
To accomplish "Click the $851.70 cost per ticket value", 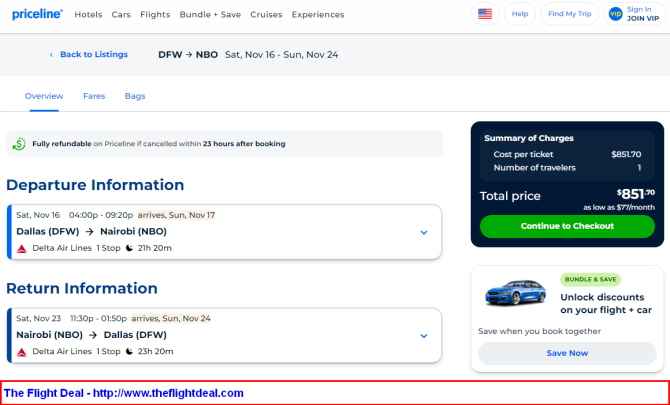I will tap(626, 155).
